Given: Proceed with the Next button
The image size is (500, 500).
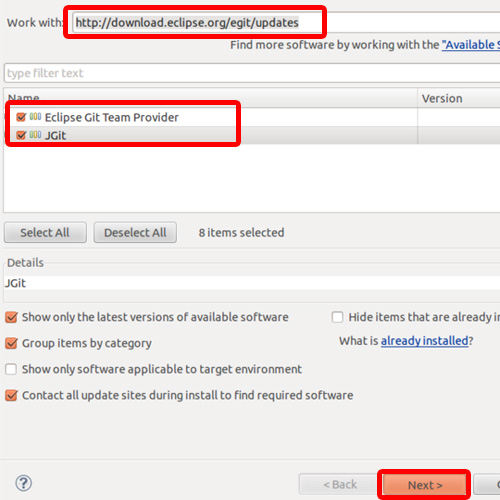Looking at the screenshot, I should (425, 485).
